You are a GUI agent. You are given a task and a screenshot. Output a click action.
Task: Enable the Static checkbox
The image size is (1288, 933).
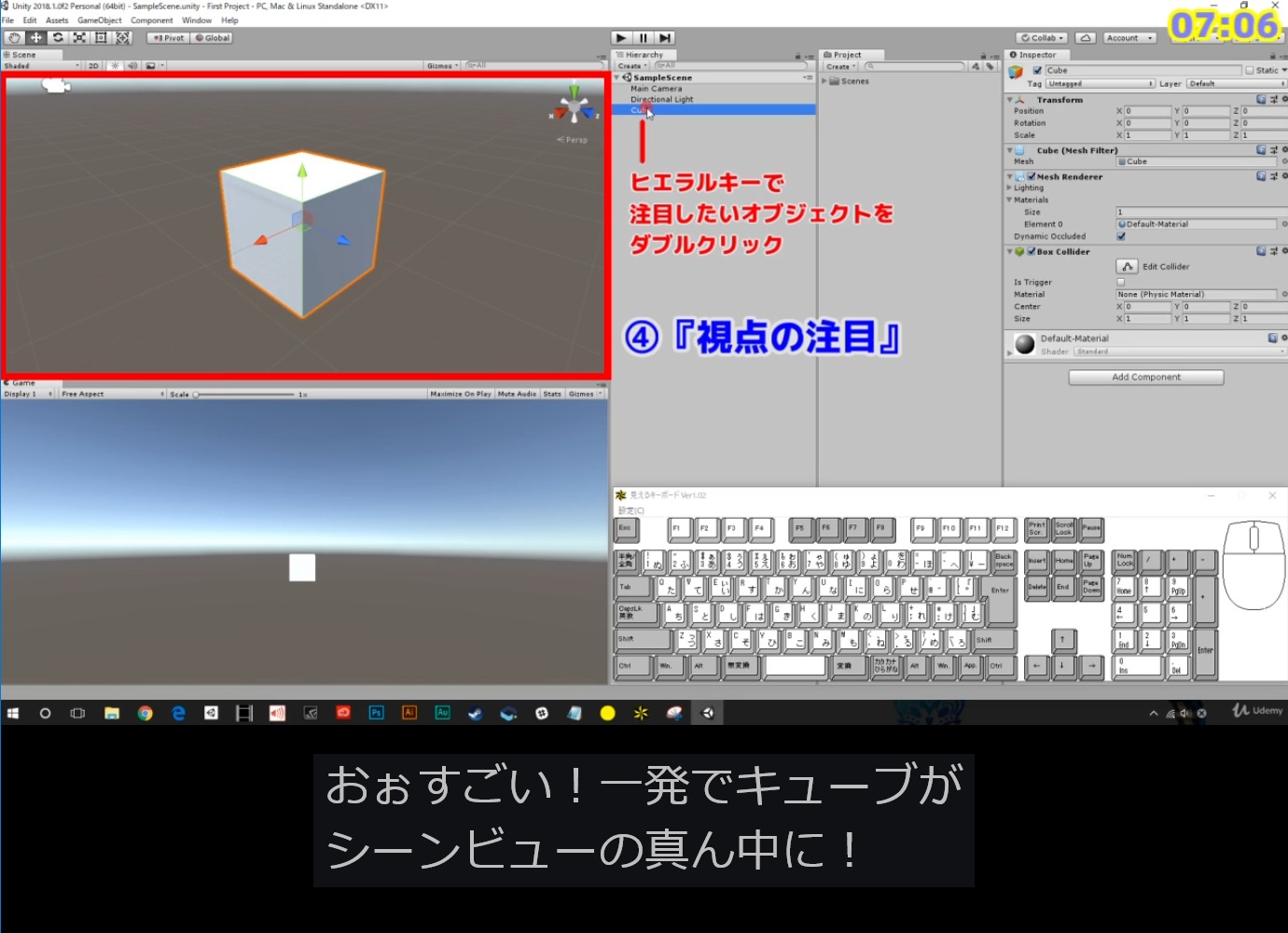1250,70
